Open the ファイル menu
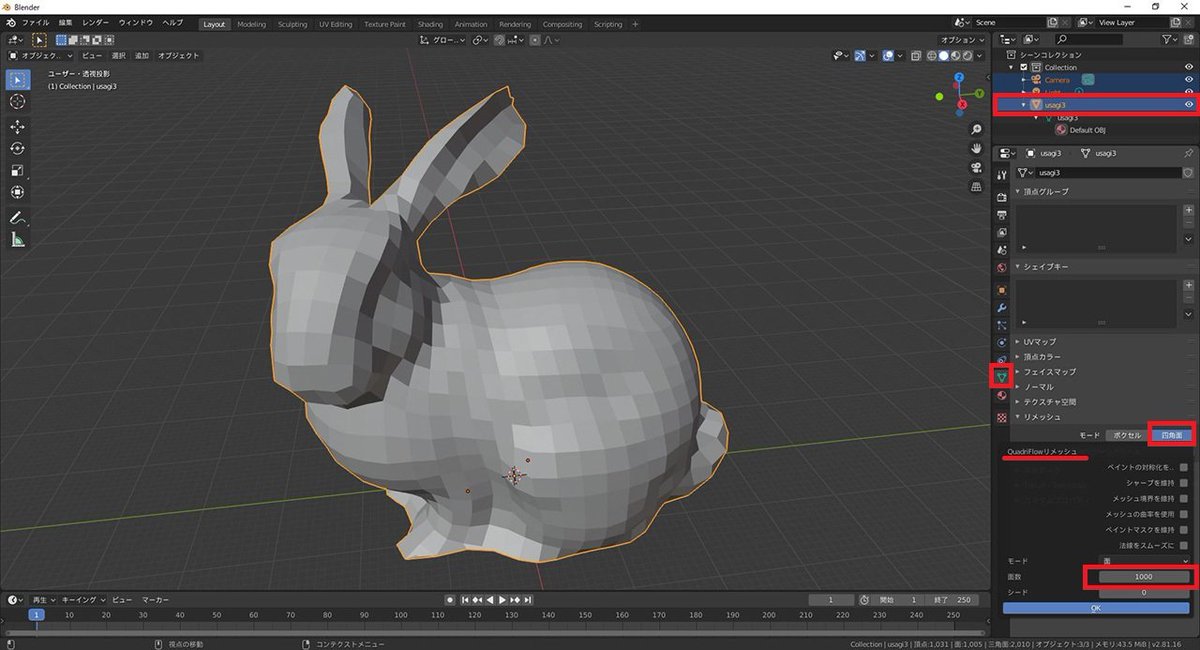 (x=35, y=22)
